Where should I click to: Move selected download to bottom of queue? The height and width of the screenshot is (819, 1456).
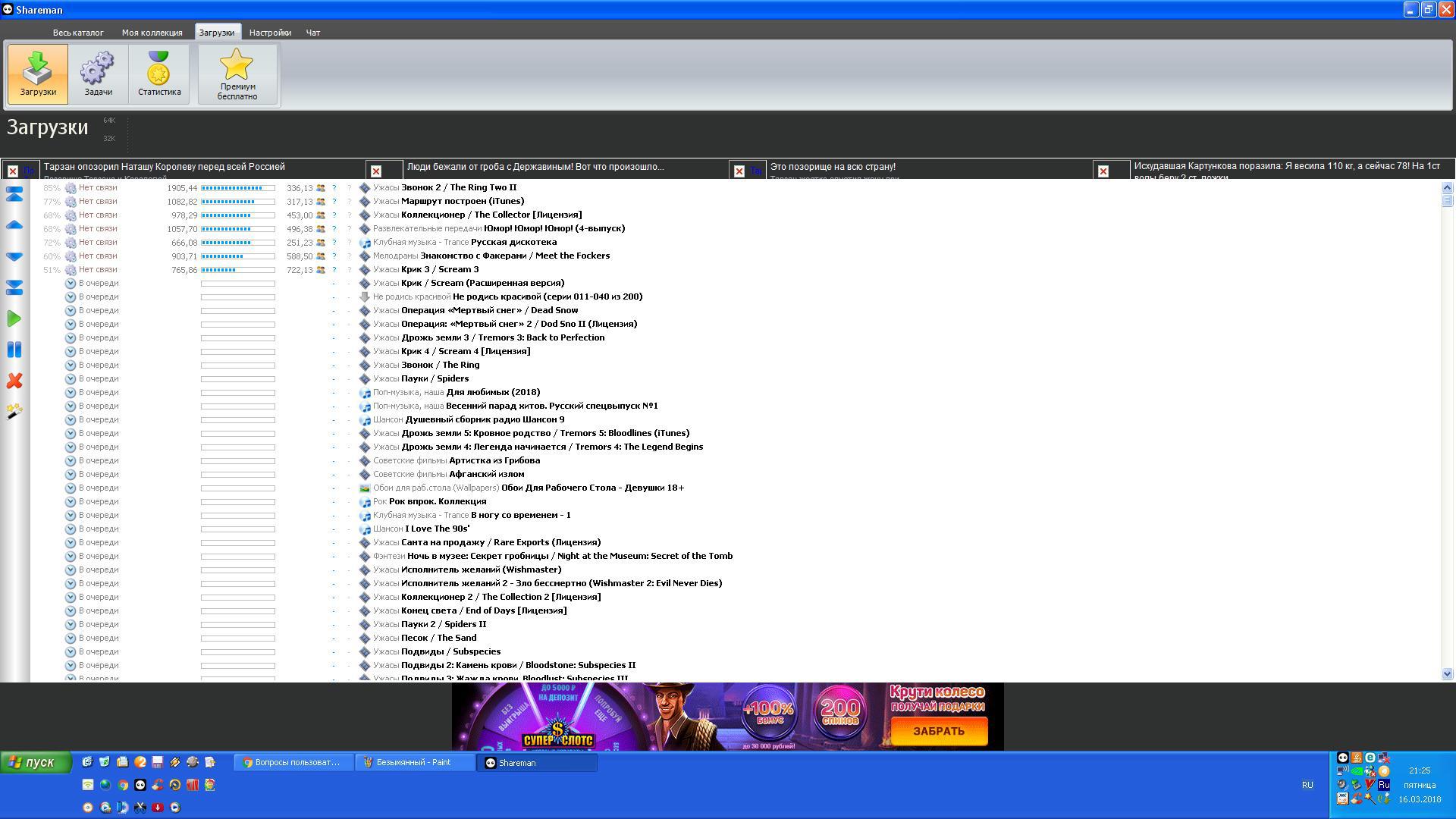click(x=14, y=287)
